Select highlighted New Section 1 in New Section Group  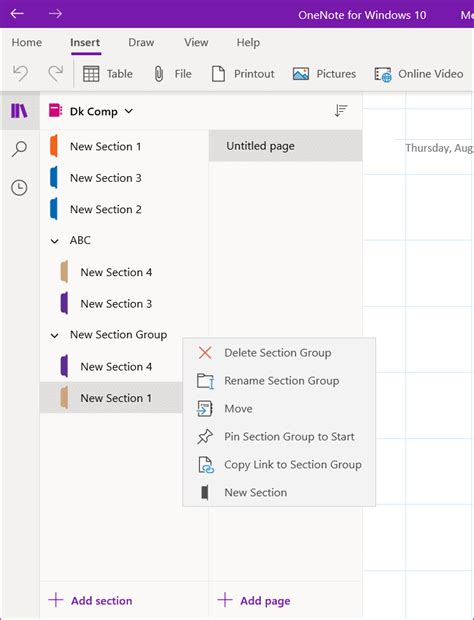[111, 398]
